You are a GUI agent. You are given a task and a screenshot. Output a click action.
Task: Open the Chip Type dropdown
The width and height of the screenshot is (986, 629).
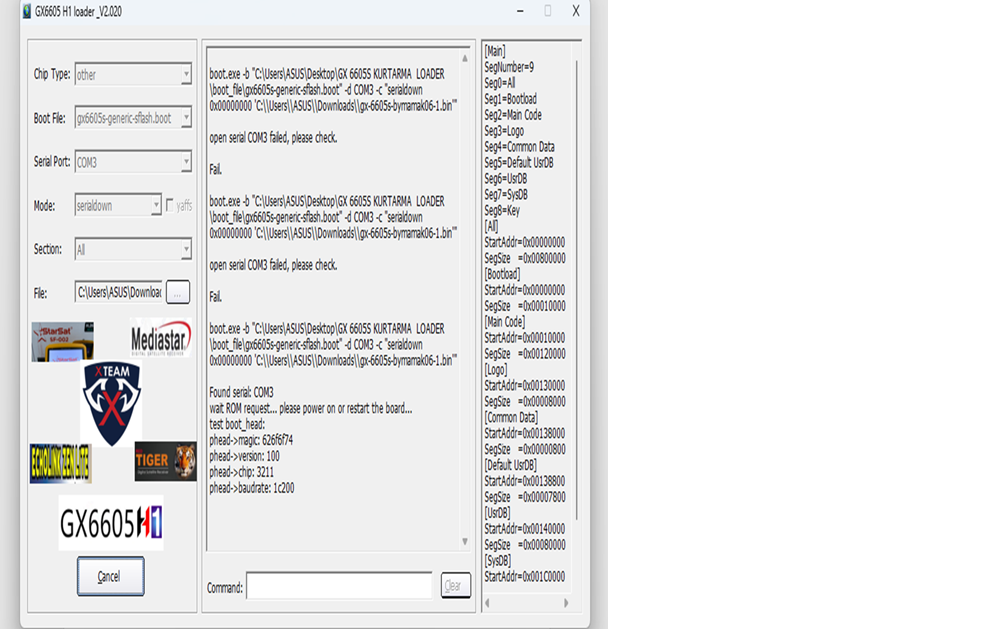(x=186, y=75)
